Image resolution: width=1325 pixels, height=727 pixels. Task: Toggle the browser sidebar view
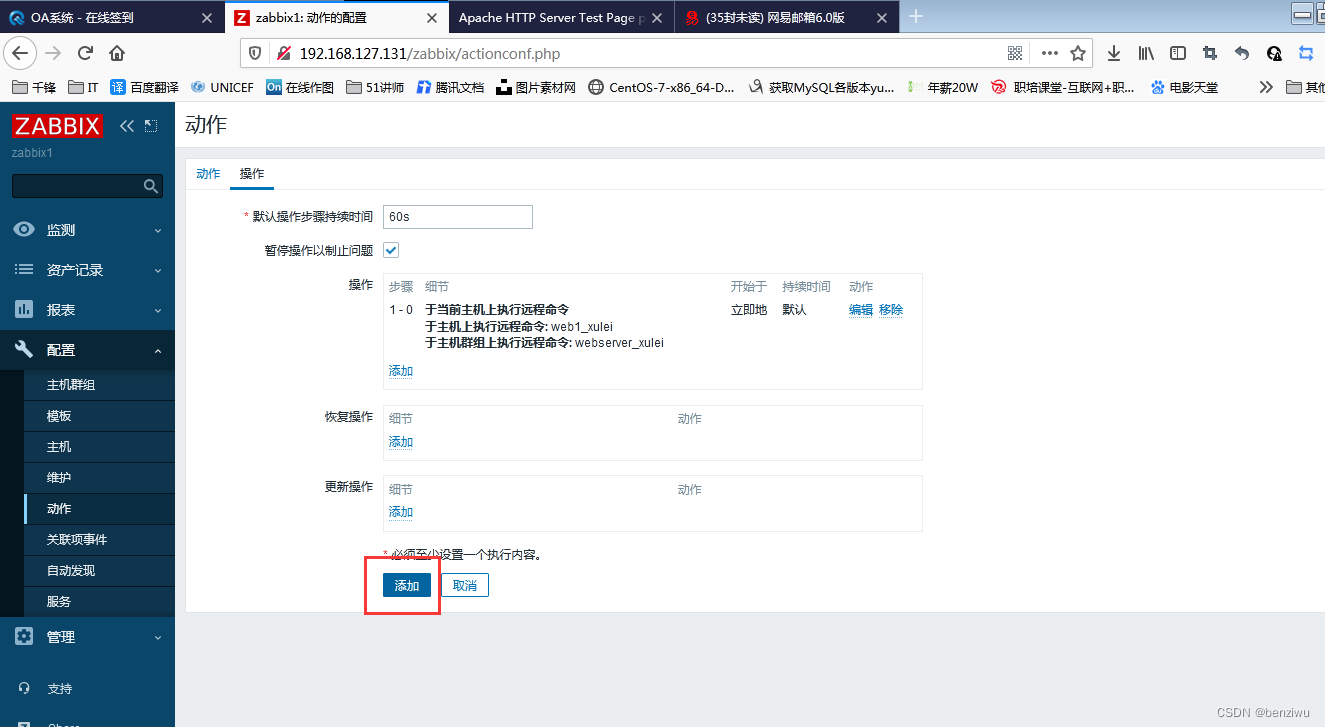(1178, 53)
